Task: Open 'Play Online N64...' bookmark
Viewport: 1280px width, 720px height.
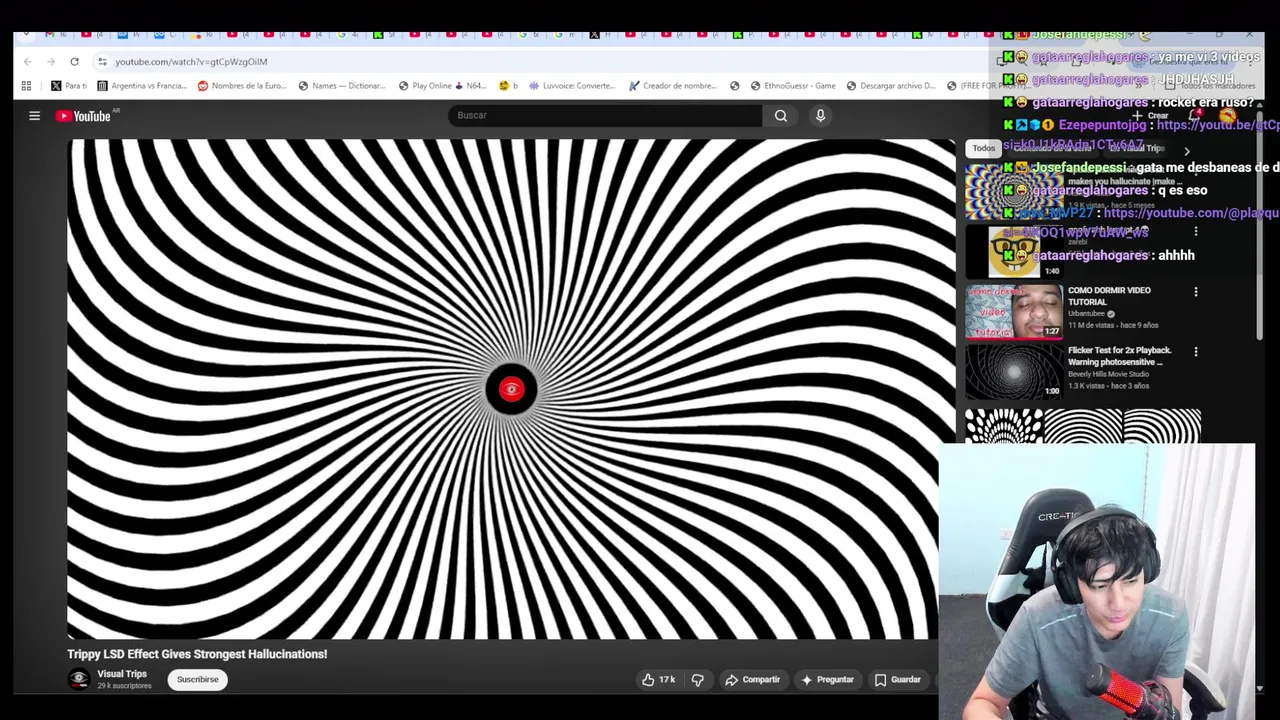Action: point(443,86)
